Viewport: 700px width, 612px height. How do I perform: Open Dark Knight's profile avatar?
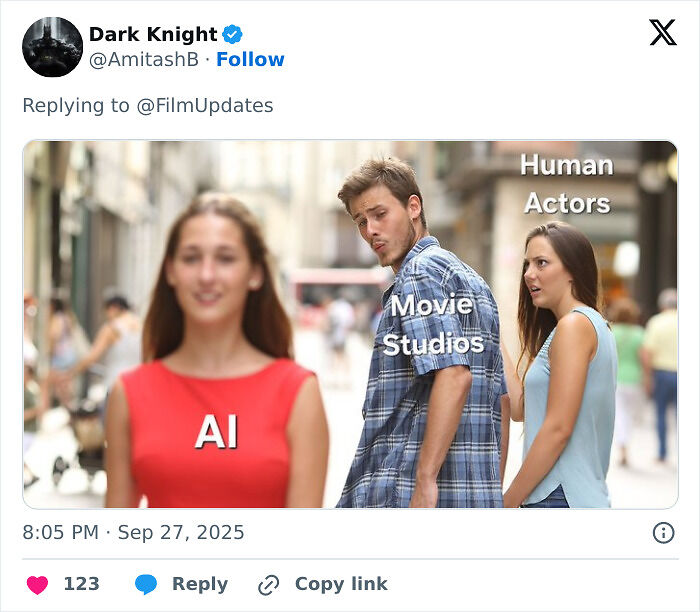52,47
